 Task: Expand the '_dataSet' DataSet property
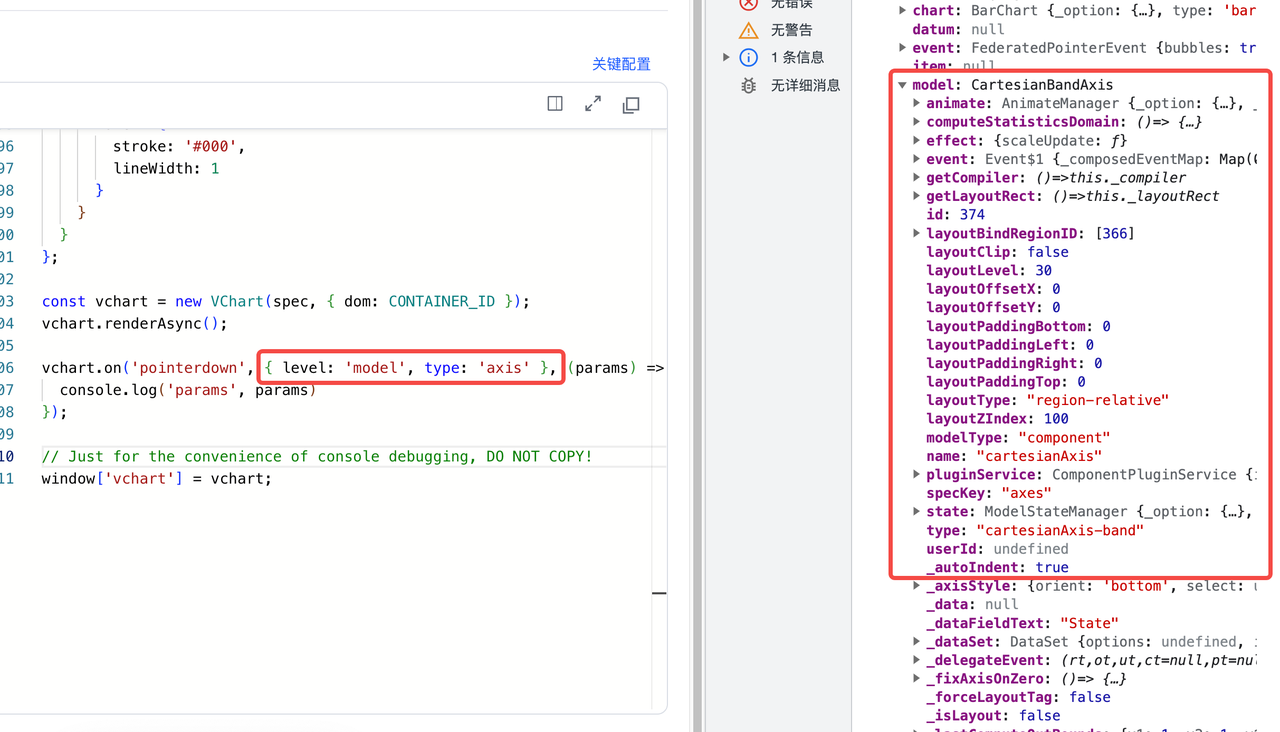click(x=917, y=642)
